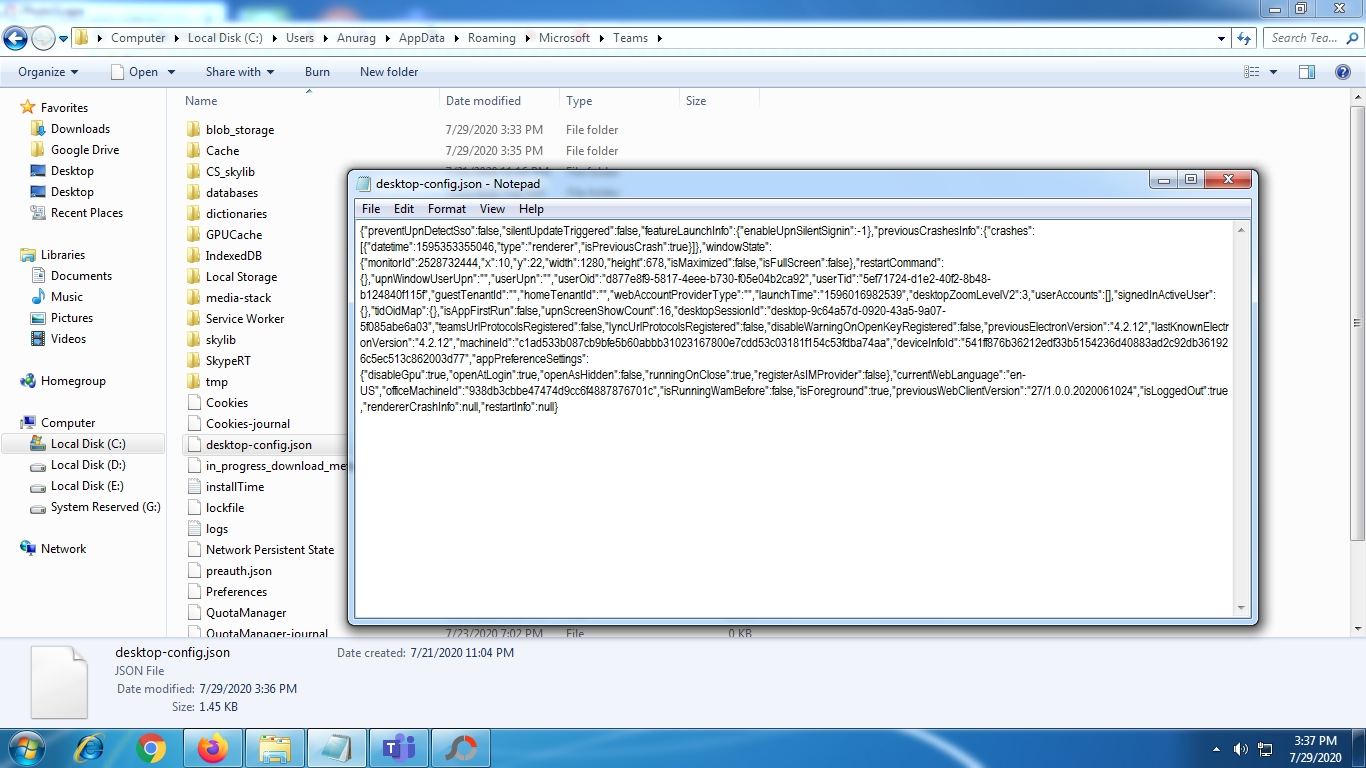Select Favorites in navigation pane
Image resolution: width=1366 pixels, height=768 pixels.
click(64, 108)
